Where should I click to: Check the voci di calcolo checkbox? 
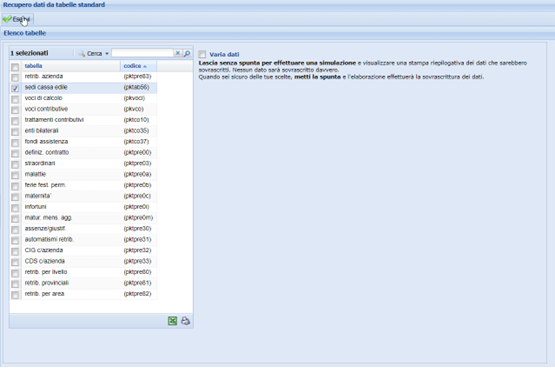[15, 99]
